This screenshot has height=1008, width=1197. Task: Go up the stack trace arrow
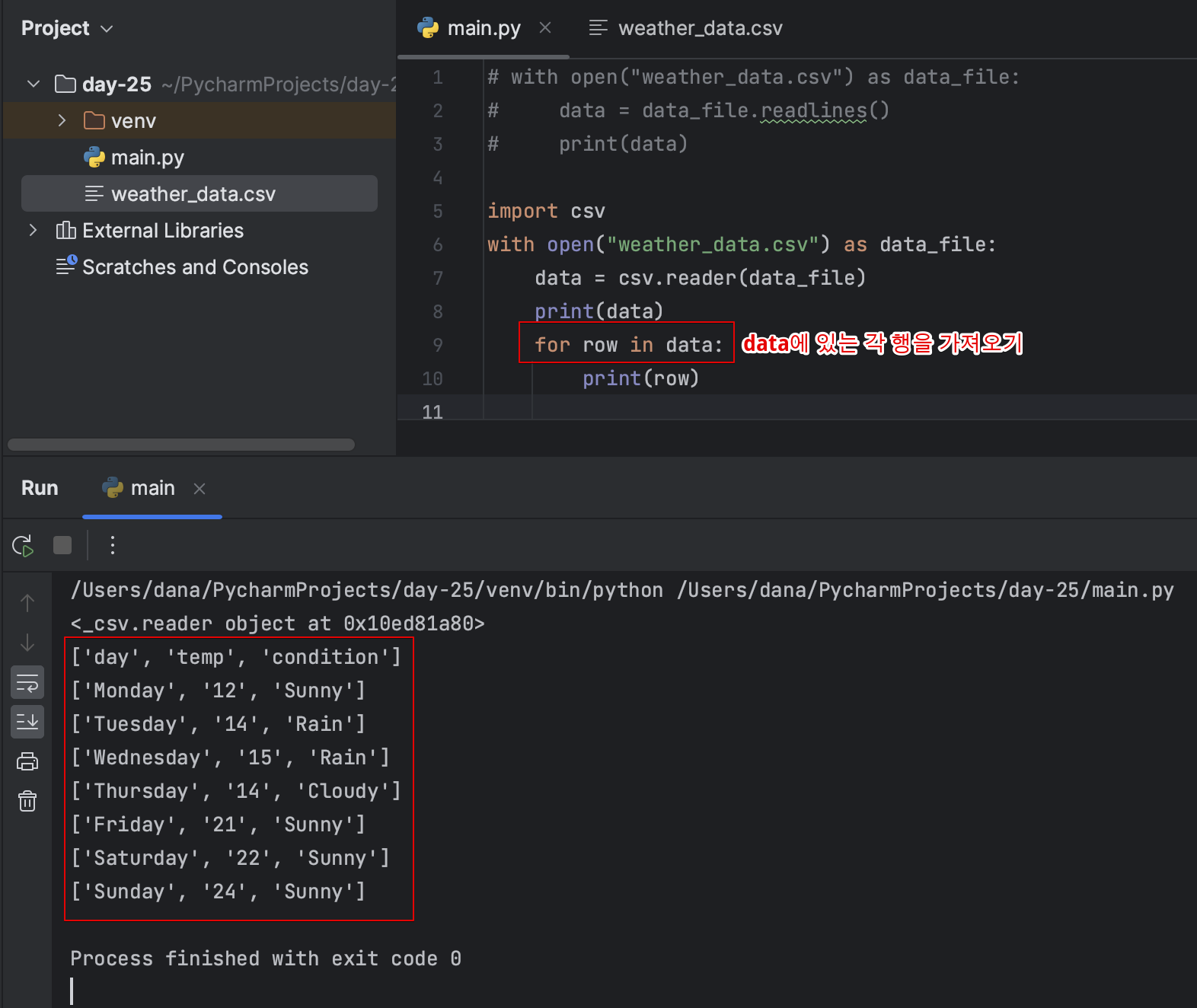pyautogui.click(x=27, y=603)
